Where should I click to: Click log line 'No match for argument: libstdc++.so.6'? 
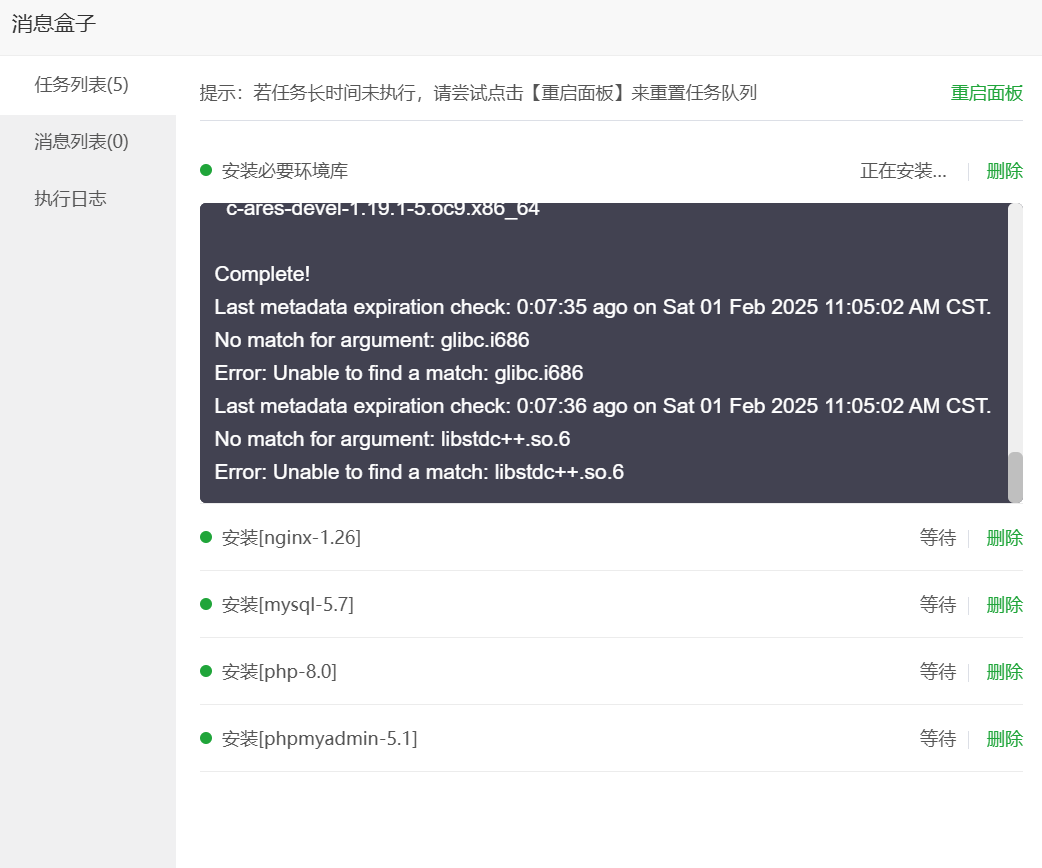pos(392,439)
